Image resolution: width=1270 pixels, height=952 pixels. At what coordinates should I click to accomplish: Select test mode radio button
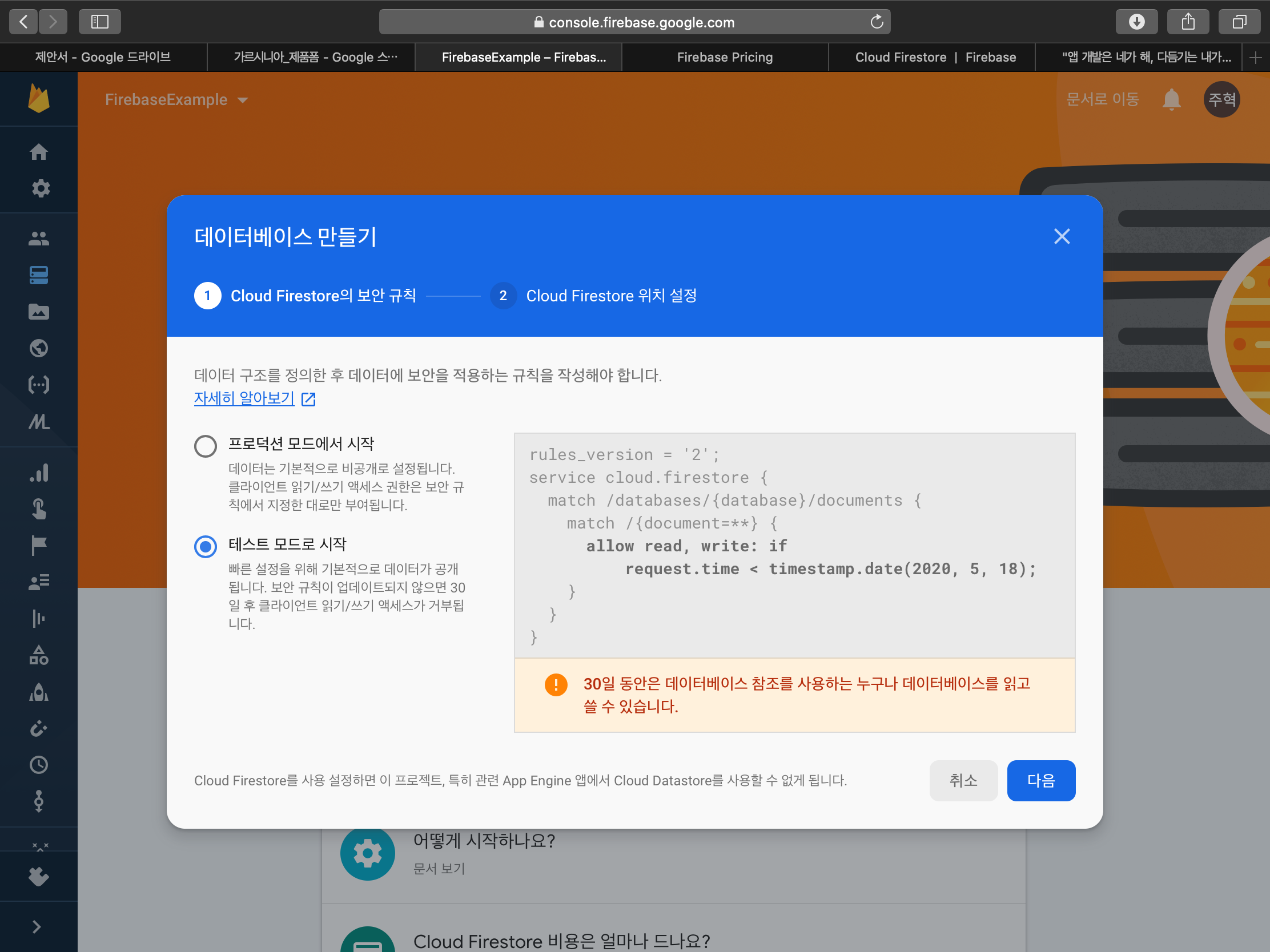(206, 546)
